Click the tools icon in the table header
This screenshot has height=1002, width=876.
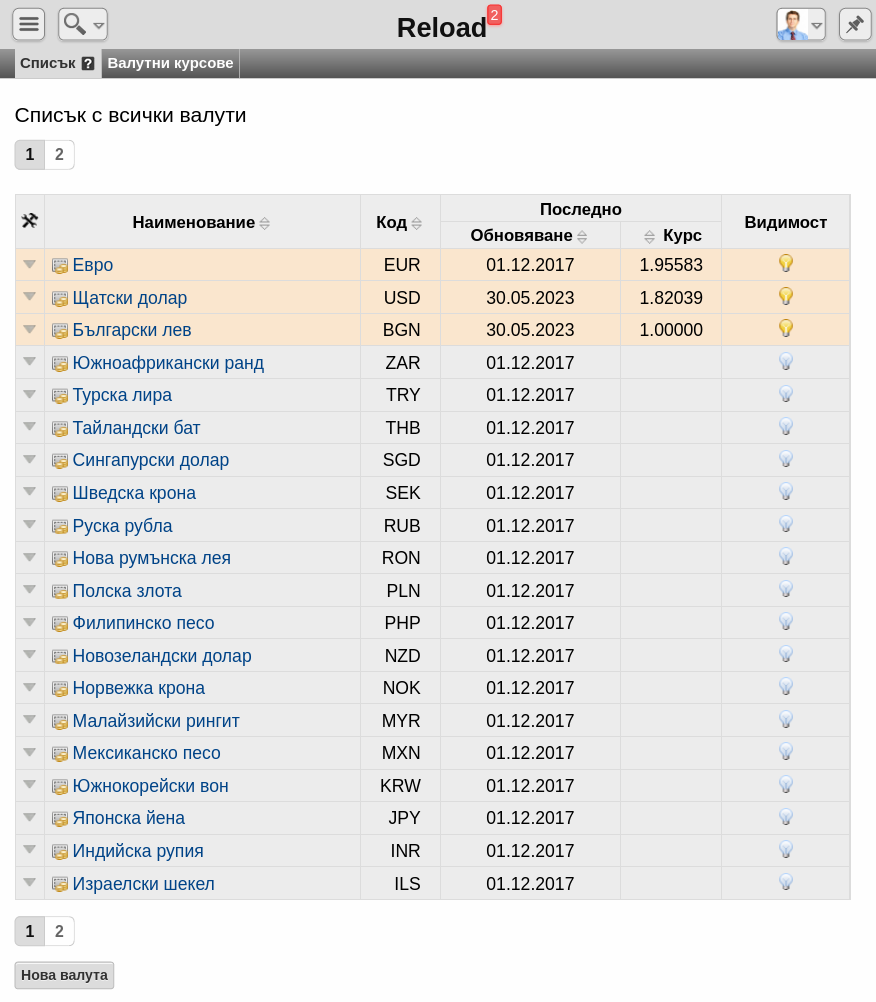29,221
